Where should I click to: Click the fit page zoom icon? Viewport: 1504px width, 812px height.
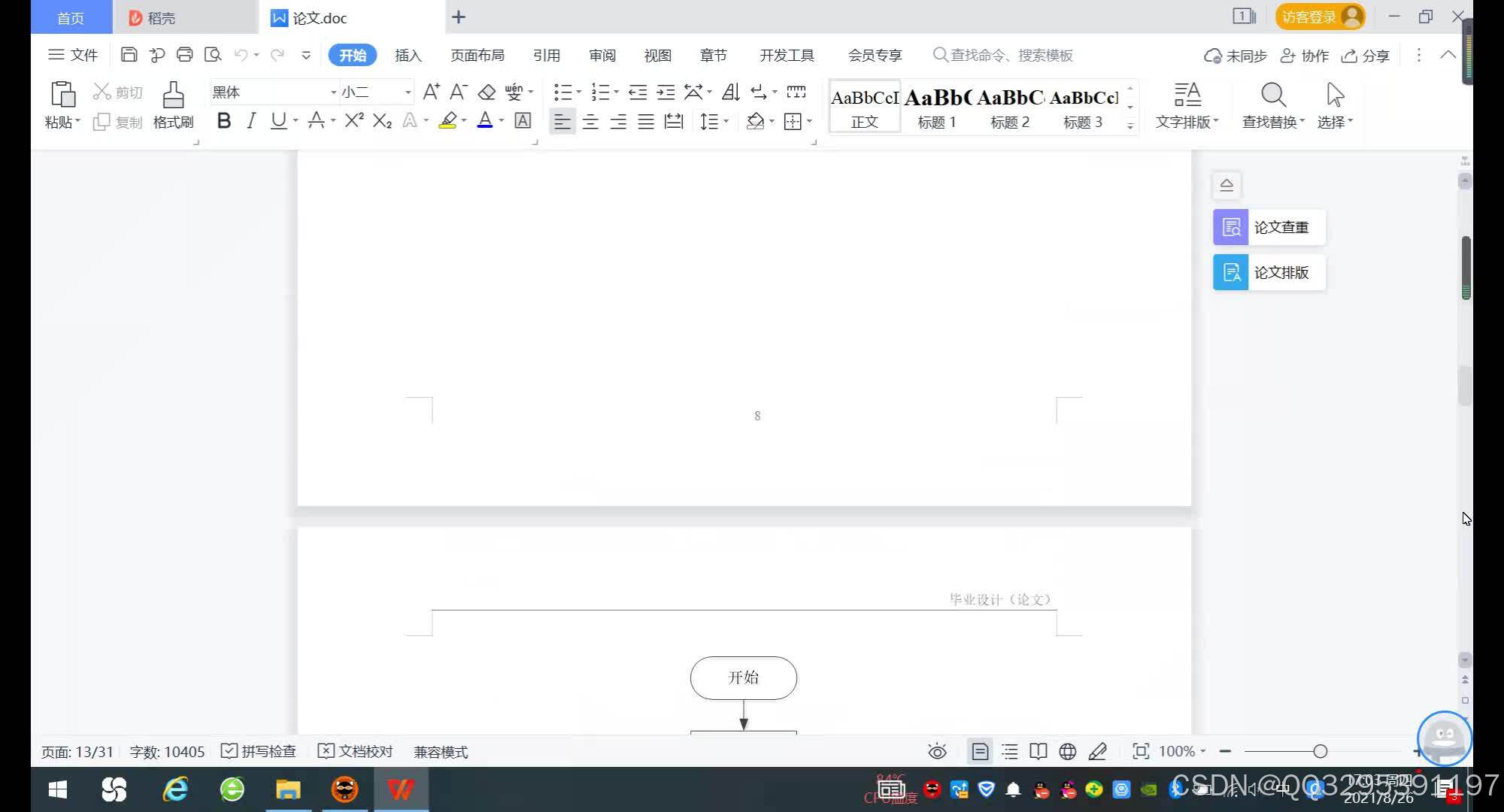click(x=1140, y=751)
